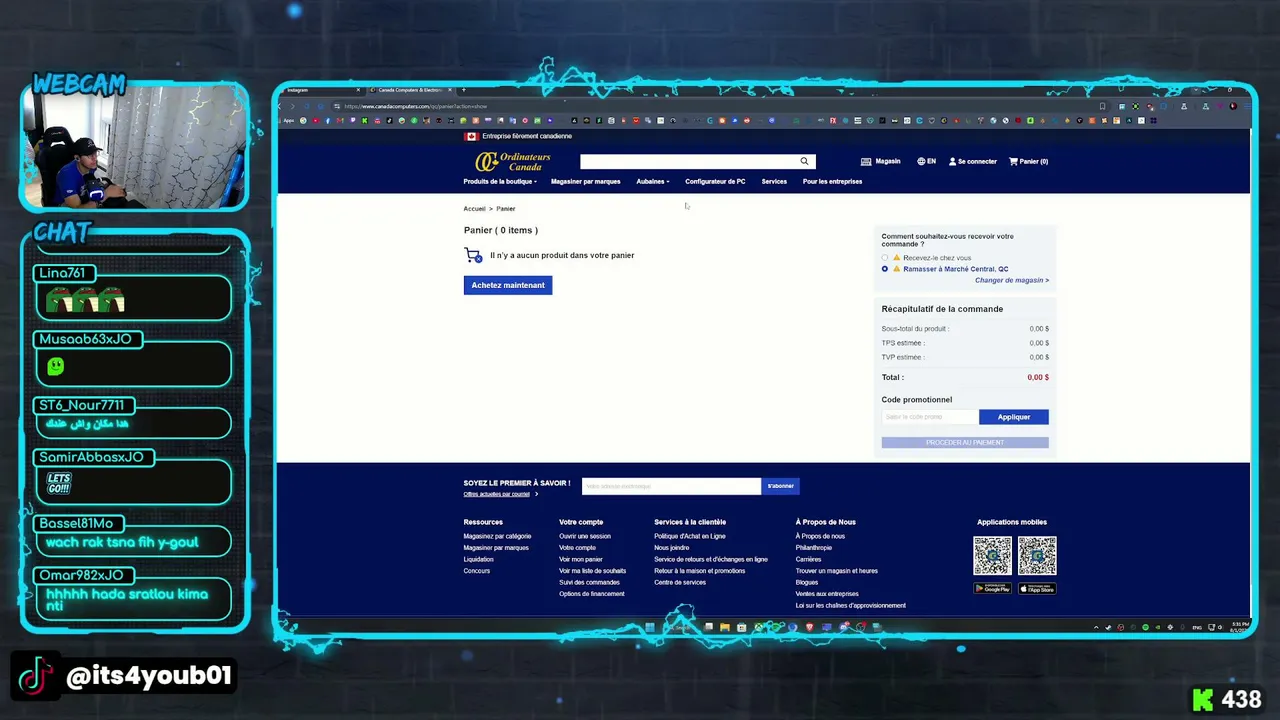1280x720 pixels.
Task: Select Recevez-le chez vous delivery option
Action: pos(885,258)
